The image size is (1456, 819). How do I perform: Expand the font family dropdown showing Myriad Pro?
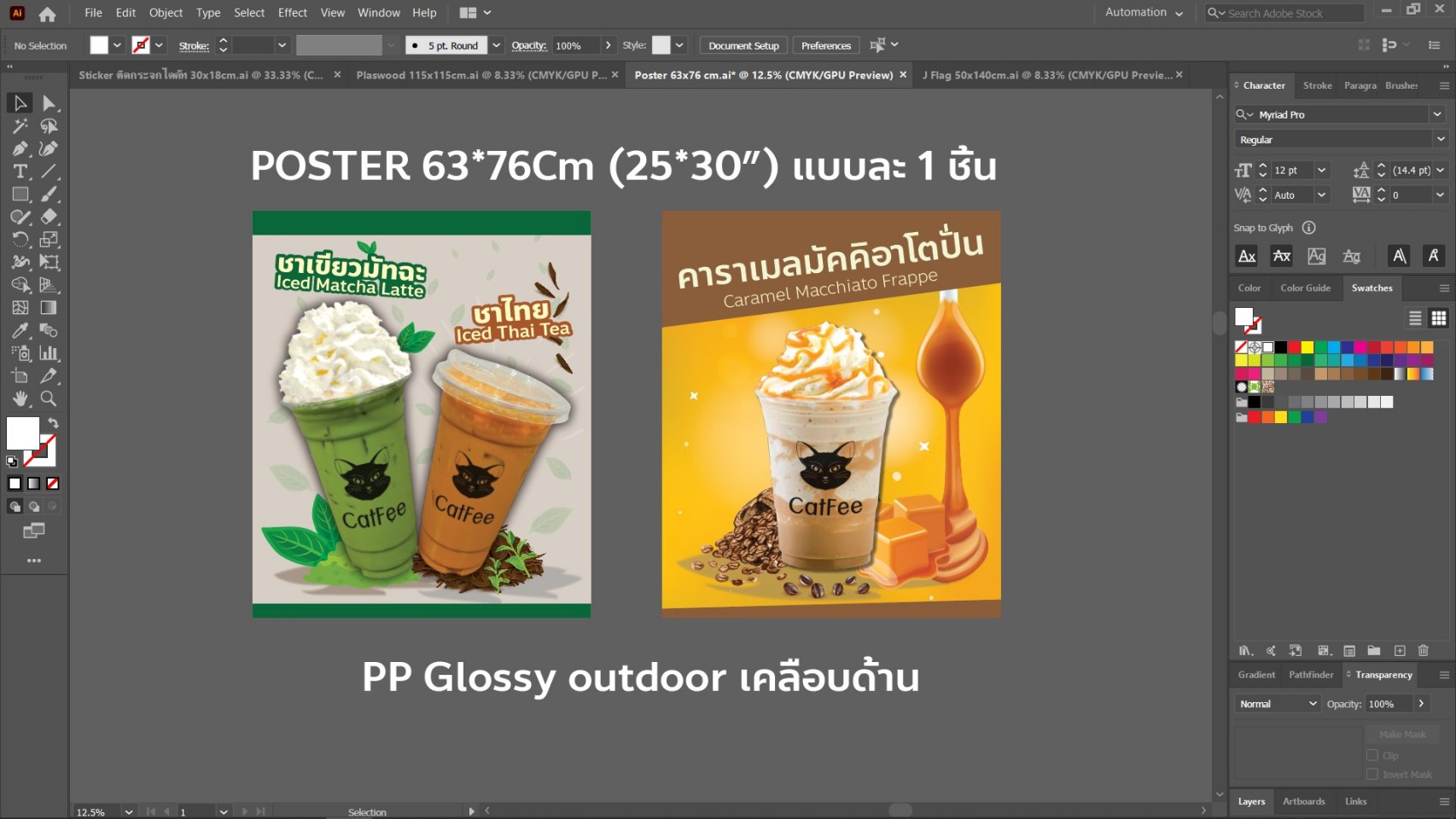pos(1437,113)
